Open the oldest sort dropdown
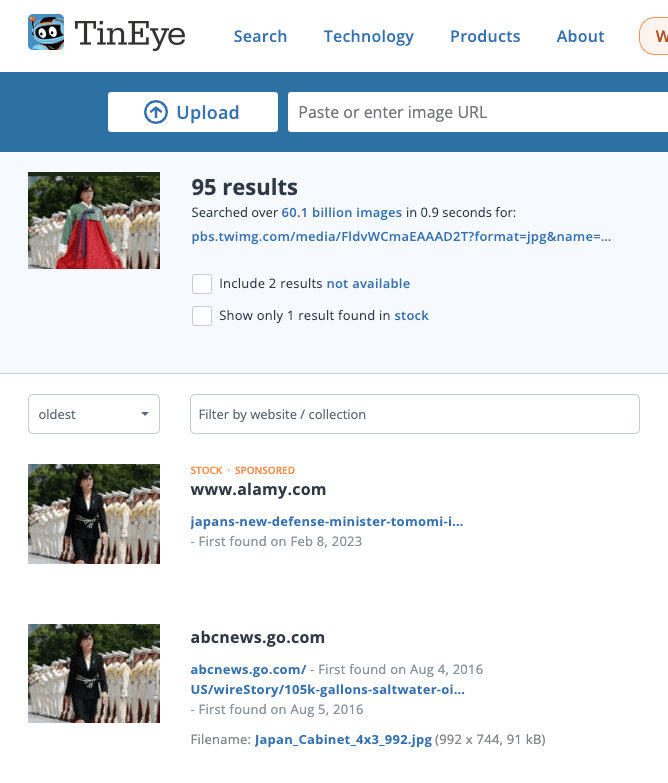Screen dimensions: 668x783 click(94, 414)
